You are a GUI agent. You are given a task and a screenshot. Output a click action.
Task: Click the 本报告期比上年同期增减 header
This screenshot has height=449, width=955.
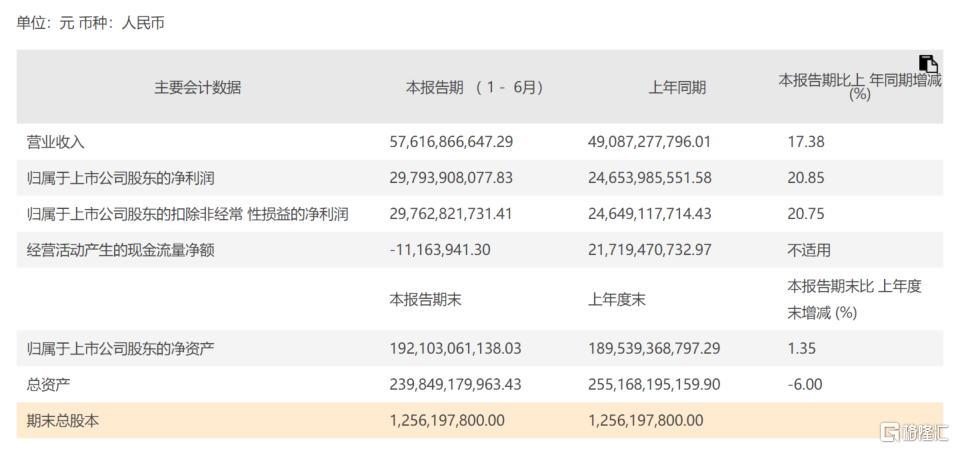pyautogui.click(x=860, y=87)
